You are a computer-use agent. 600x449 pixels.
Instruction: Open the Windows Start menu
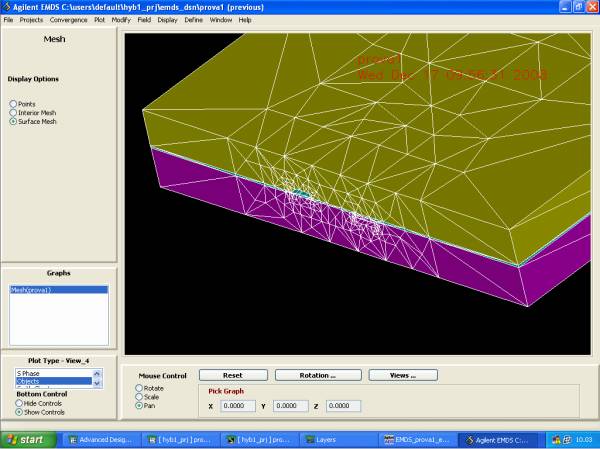tap(28, 440)
